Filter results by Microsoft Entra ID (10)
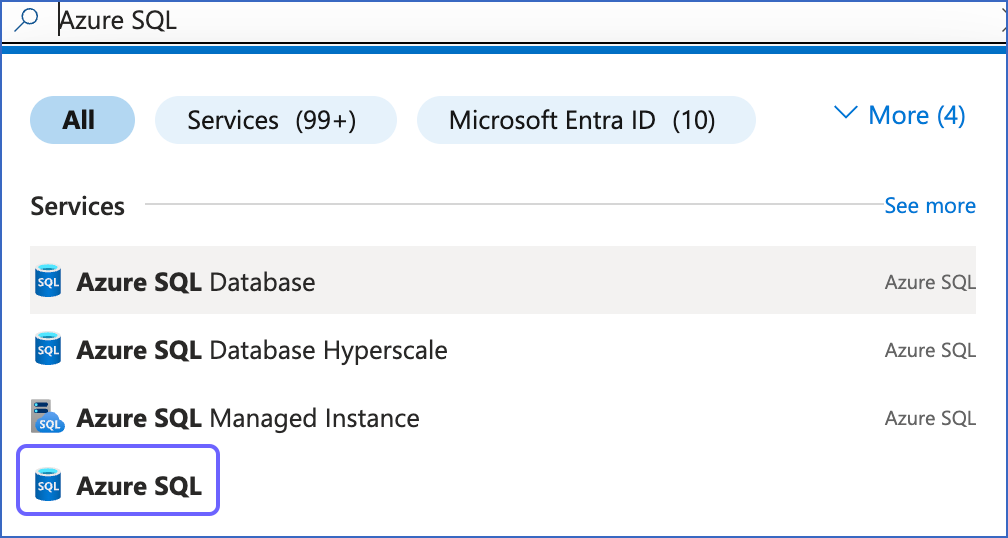The width and height of the screenshot is (1008, 538). coord(586,120)
